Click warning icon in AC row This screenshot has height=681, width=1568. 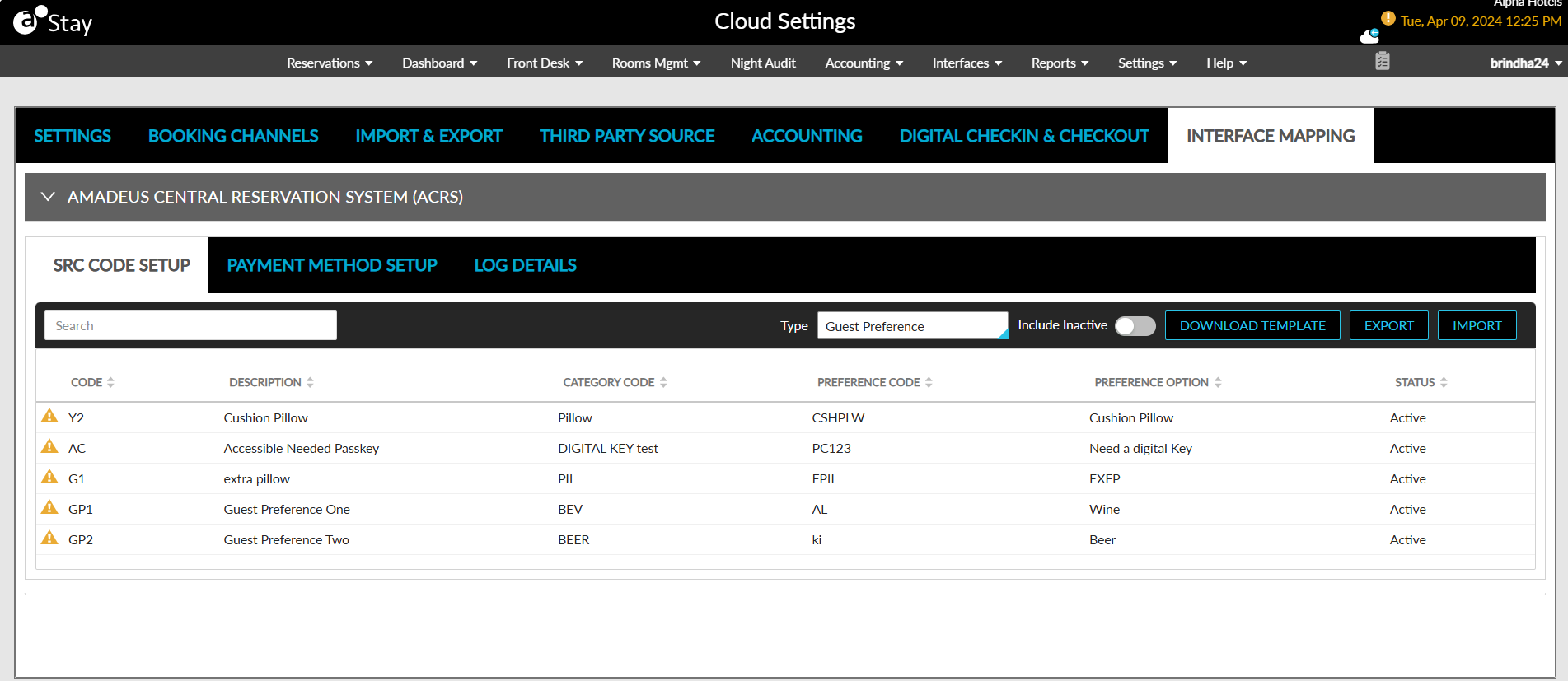[x=49, y=446]
